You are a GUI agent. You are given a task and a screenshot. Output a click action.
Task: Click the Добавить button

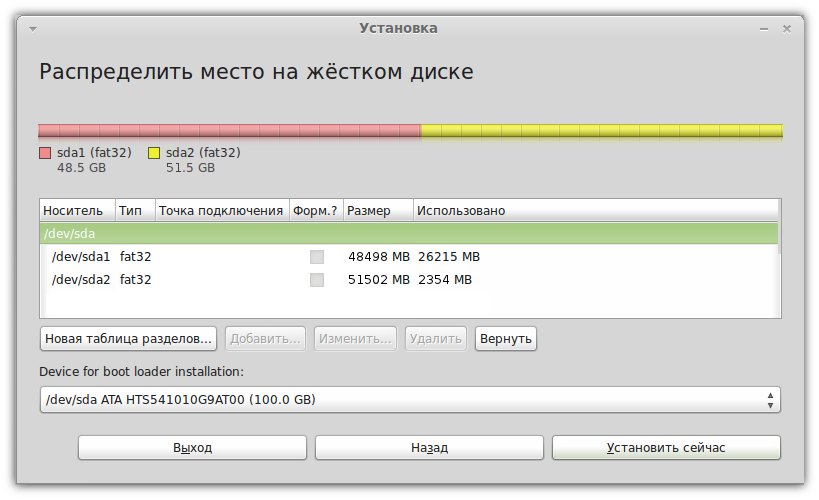(265, 339)
